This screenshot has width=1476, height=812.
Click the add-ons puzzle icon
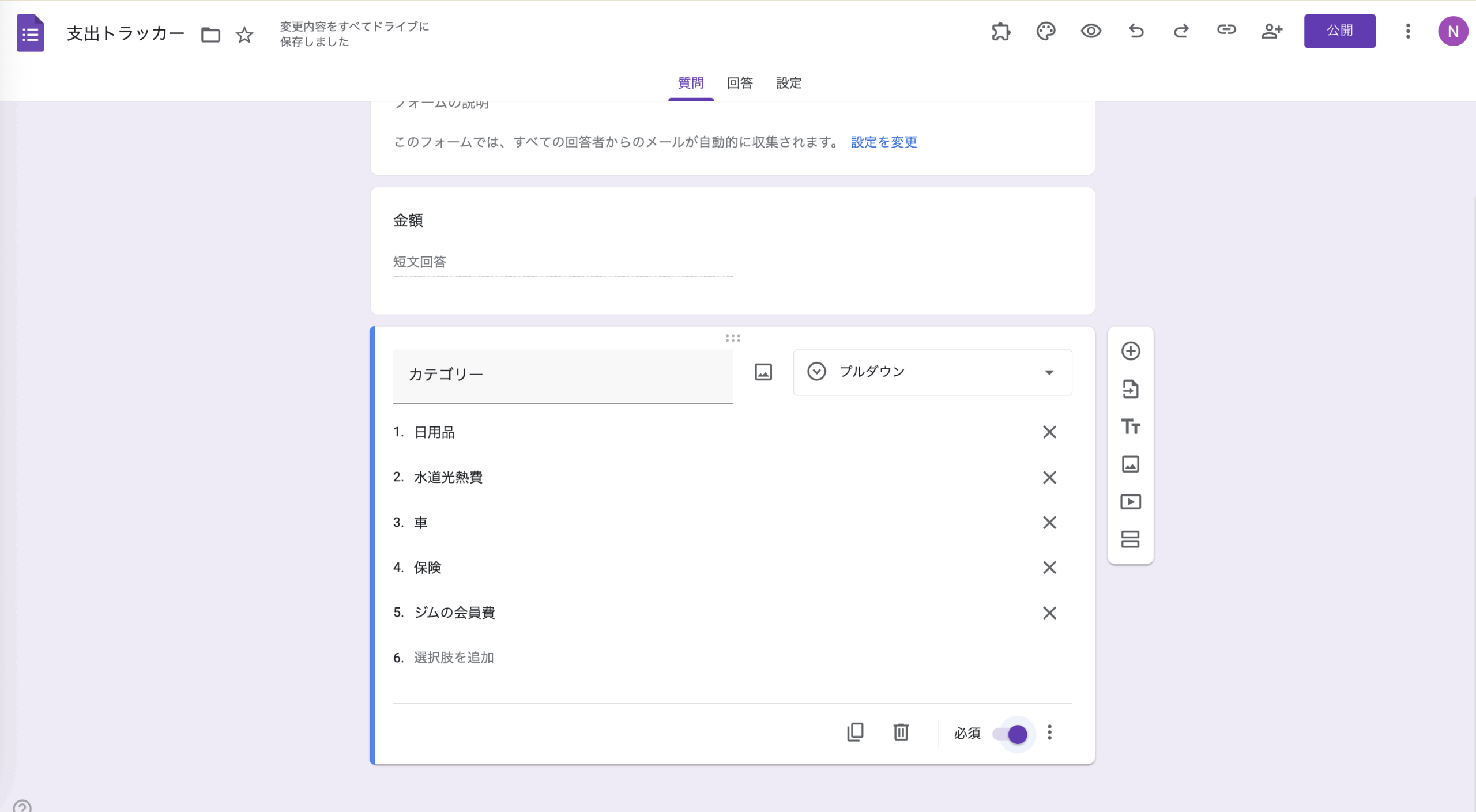coord(1001,31)
